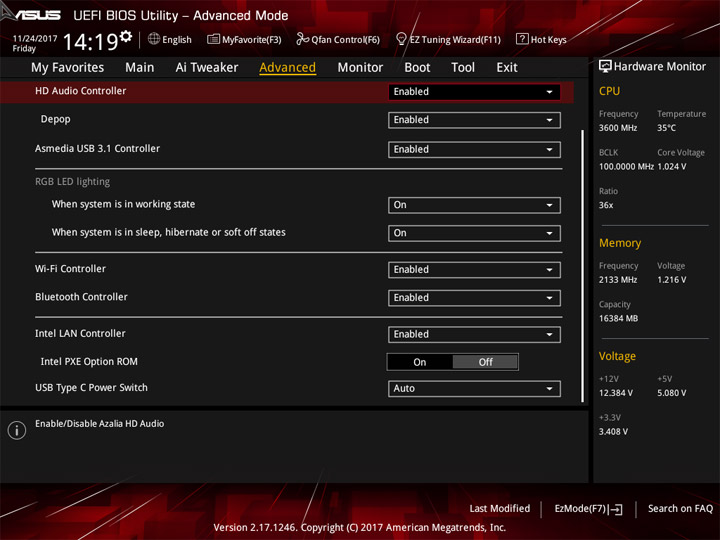Expand the Wi-Fi Controller dropdown
The image size is (720, 540).
[x=474, y=270]
